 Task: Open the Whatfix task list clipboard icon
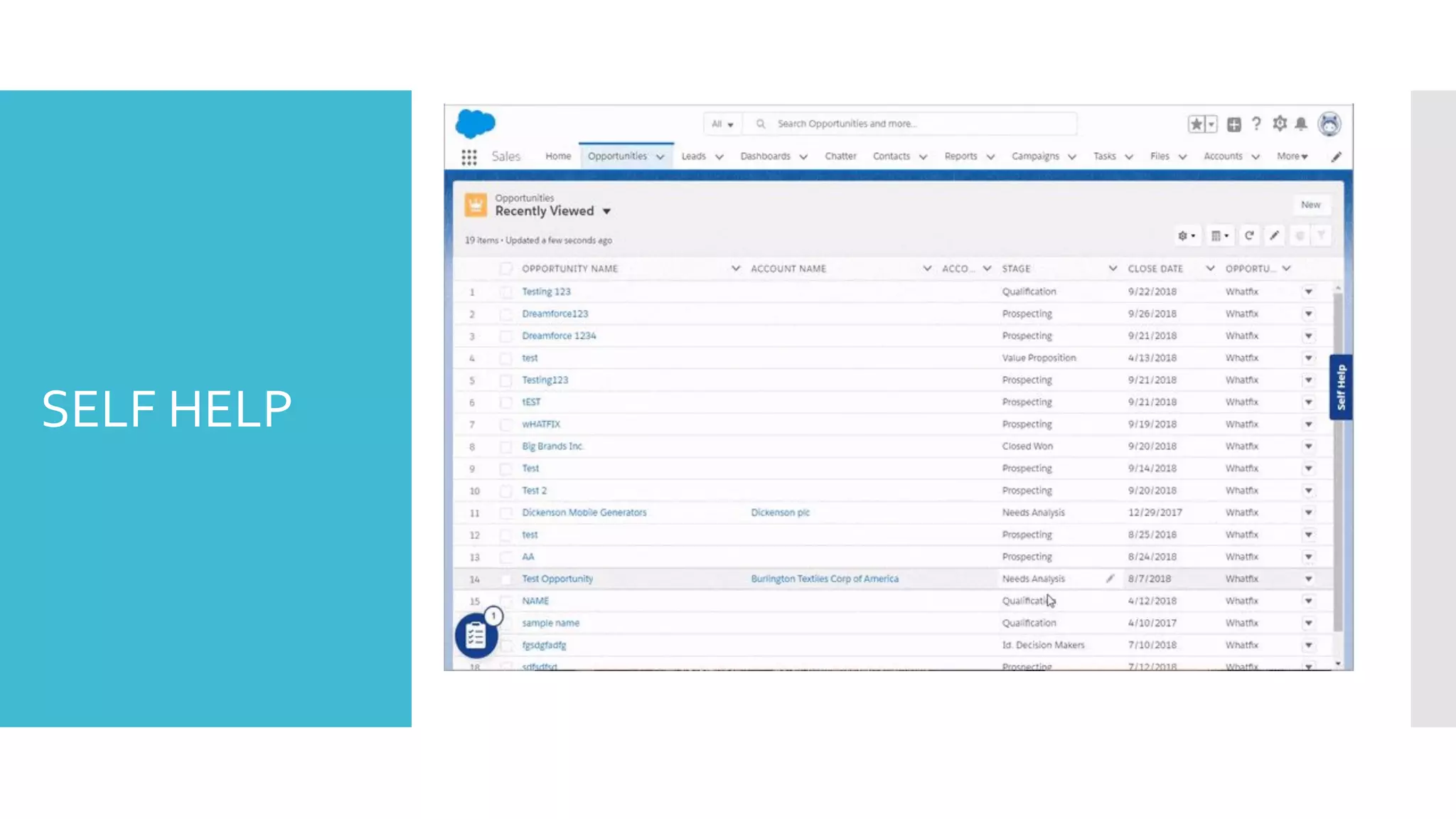click(x=476, y=635)
